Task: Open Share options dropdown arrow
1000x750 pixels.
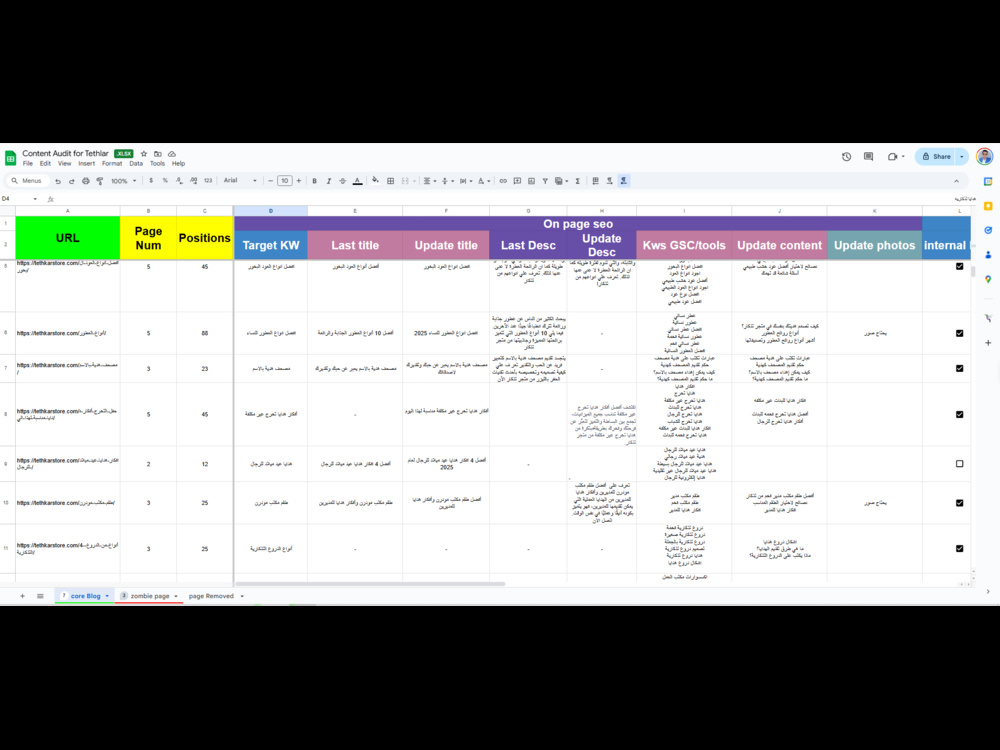Action: coord(962,156)
